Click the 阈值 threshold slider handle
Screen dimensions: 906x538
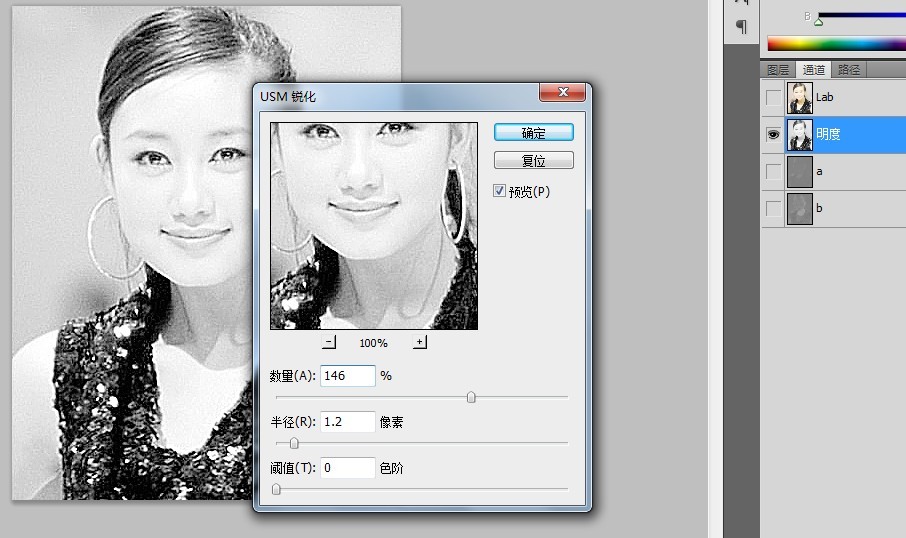tap(276, 488)
